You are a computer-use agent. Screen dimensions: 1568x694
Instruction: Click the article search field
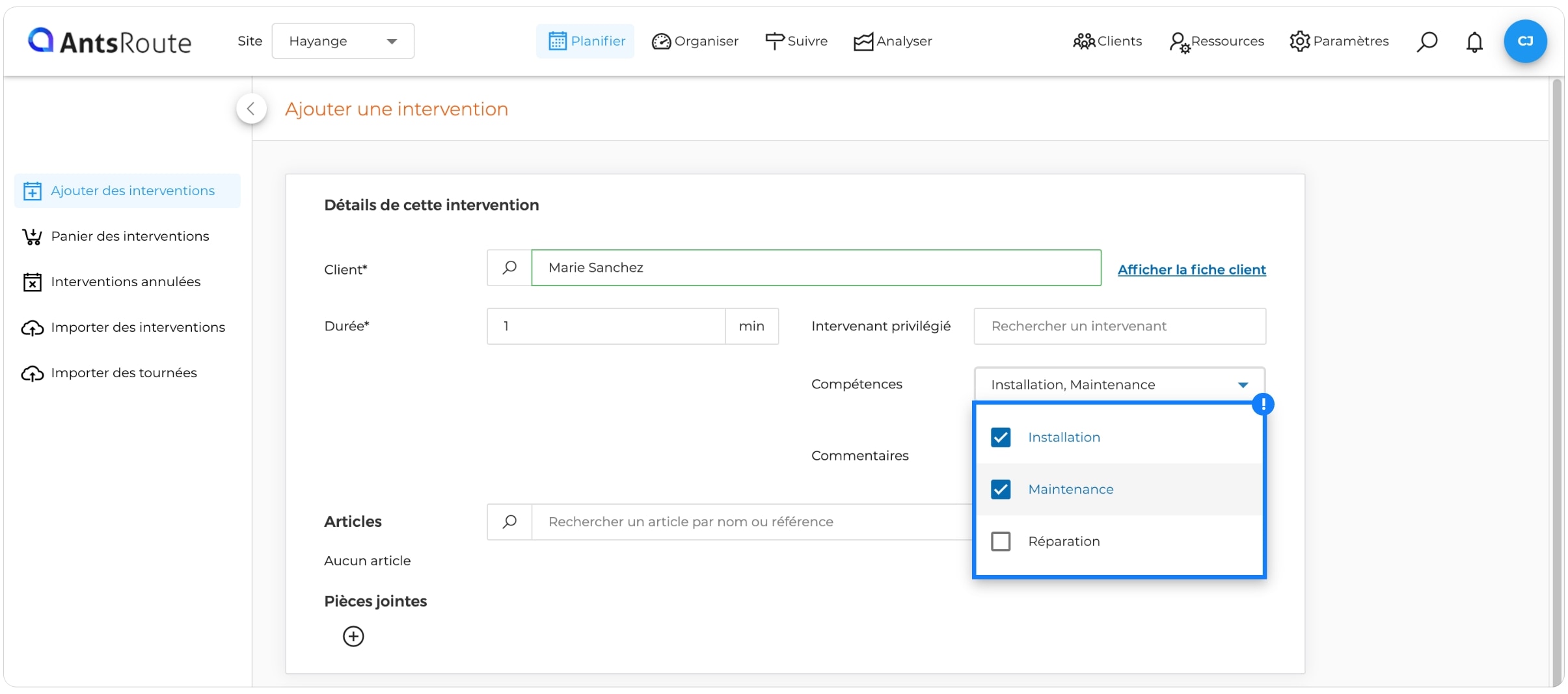[752, 522]
